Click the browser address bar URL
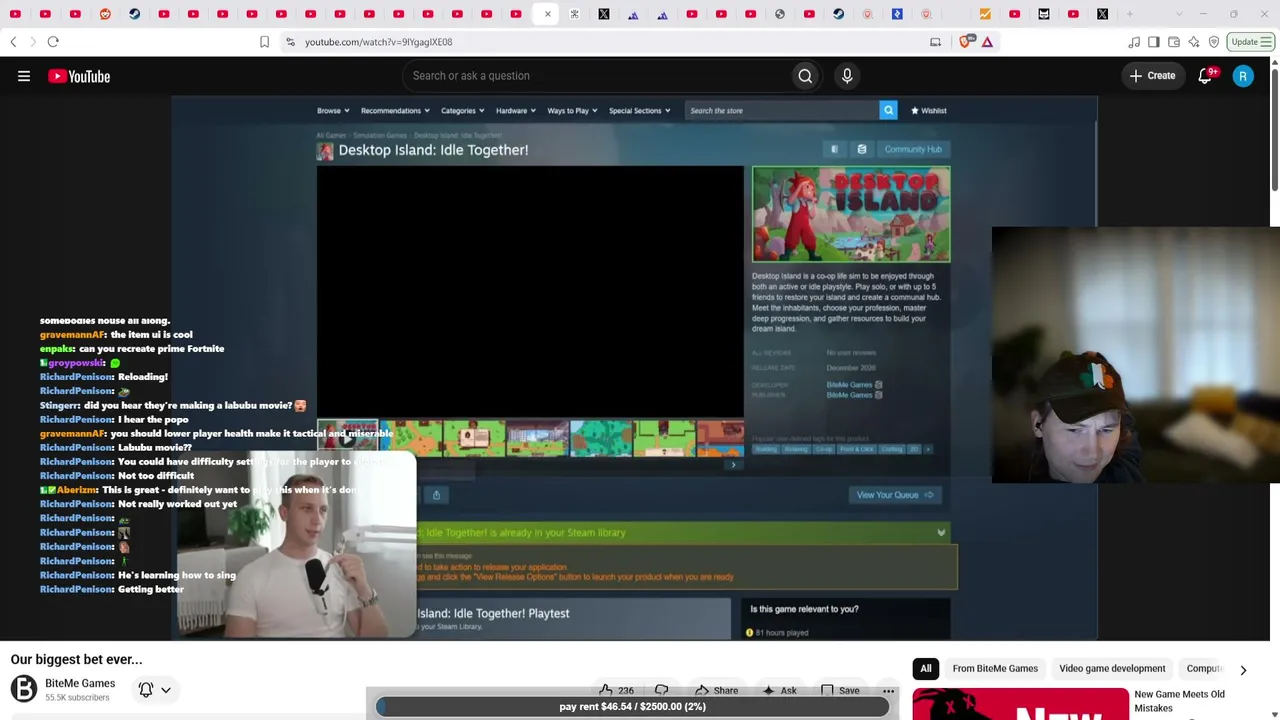This screenshot has width=1280, height=720. coord(378,42)
